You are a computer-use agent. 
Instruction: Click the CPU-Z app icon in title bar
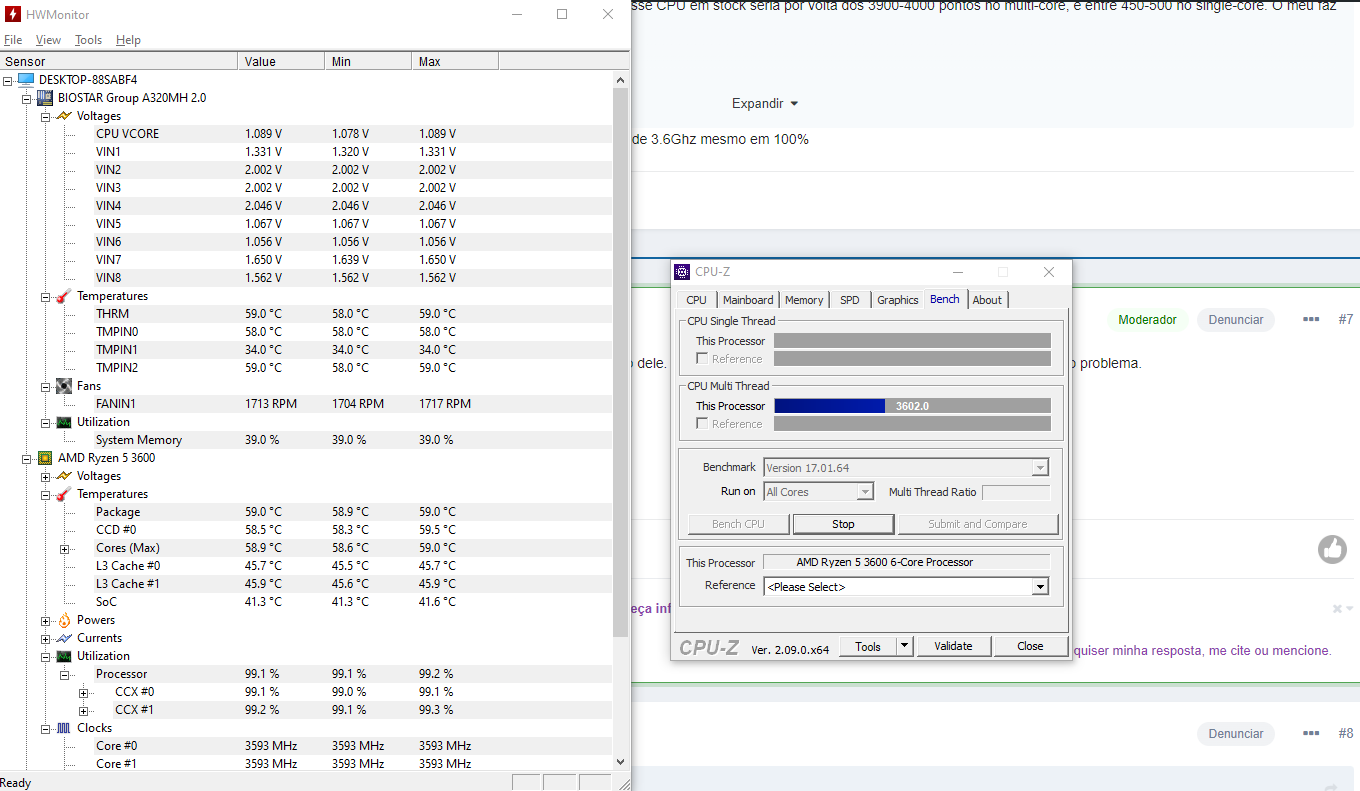682,272
